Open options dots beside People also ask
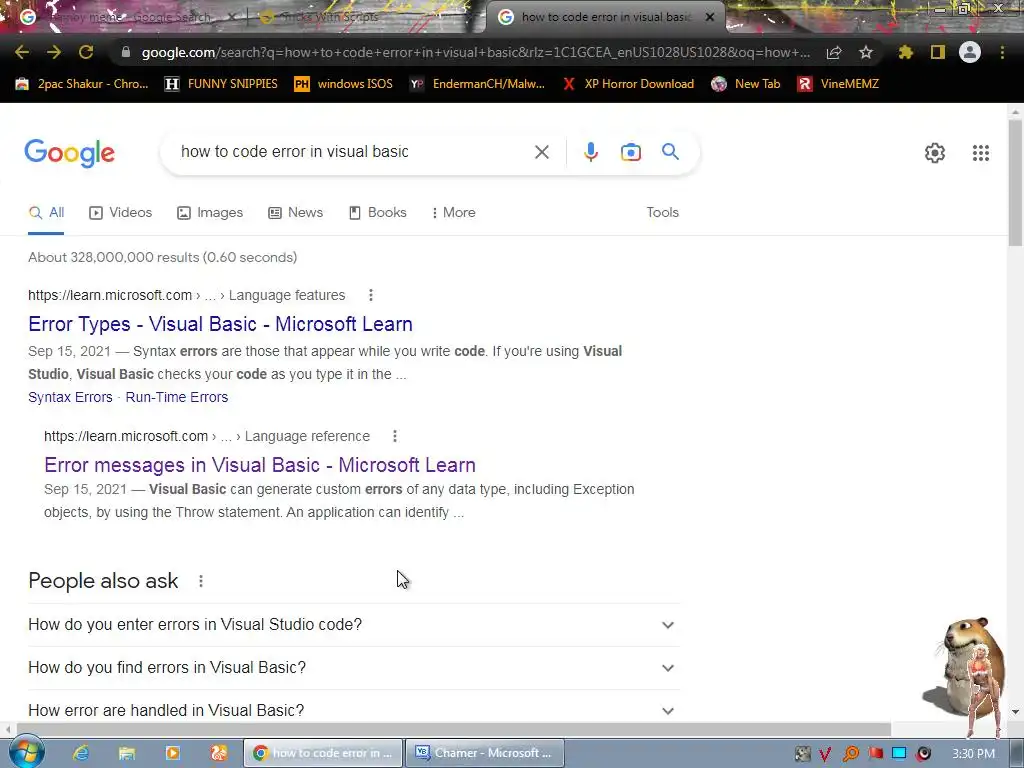1024x768 pixels. coord(201,581)
